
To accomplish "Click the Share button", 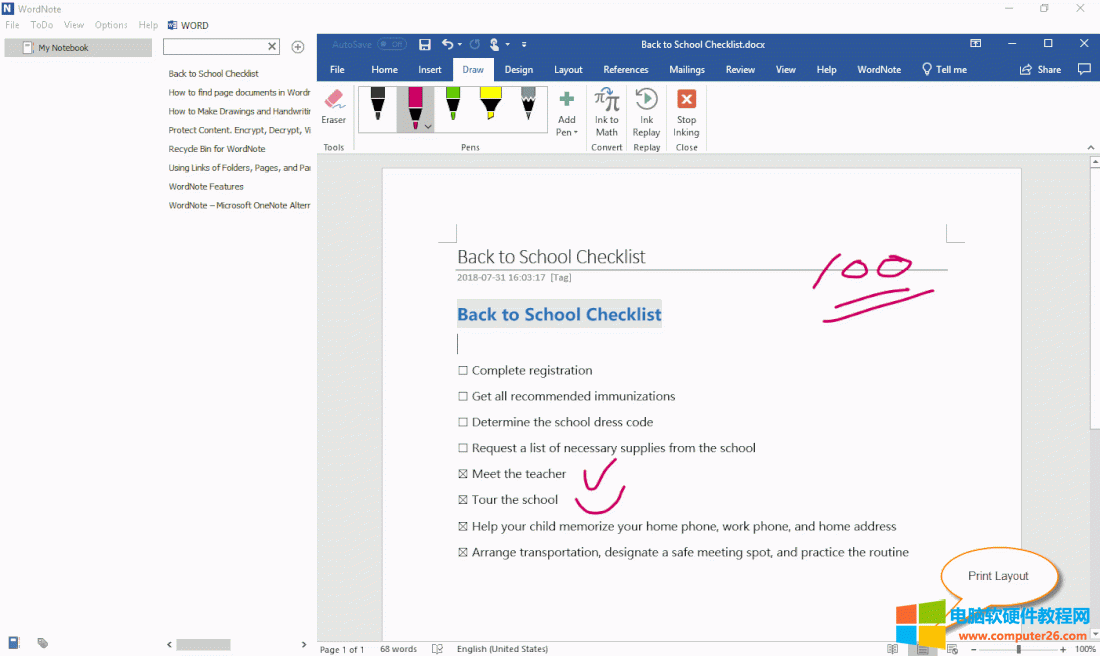I will click(x=1040, y=70).
